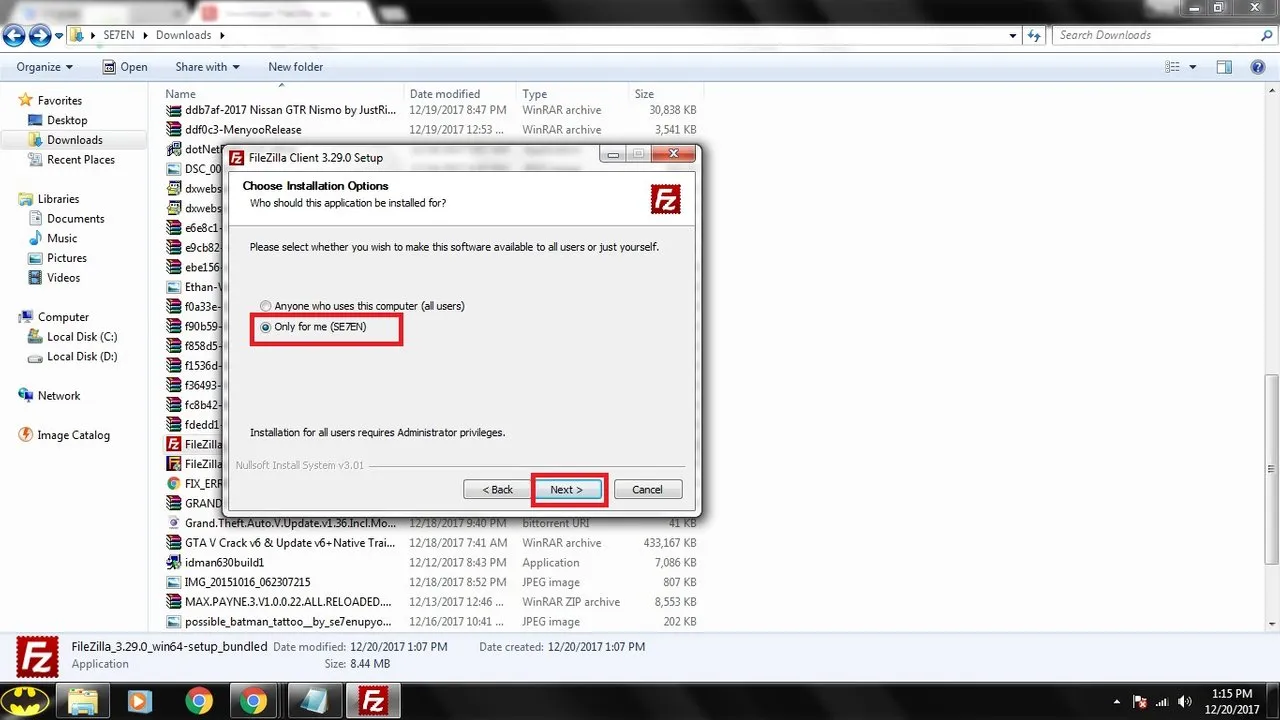This screenshot has width=1280, height=720.
Task: Sort by Name column header
Action: point(282,94)
